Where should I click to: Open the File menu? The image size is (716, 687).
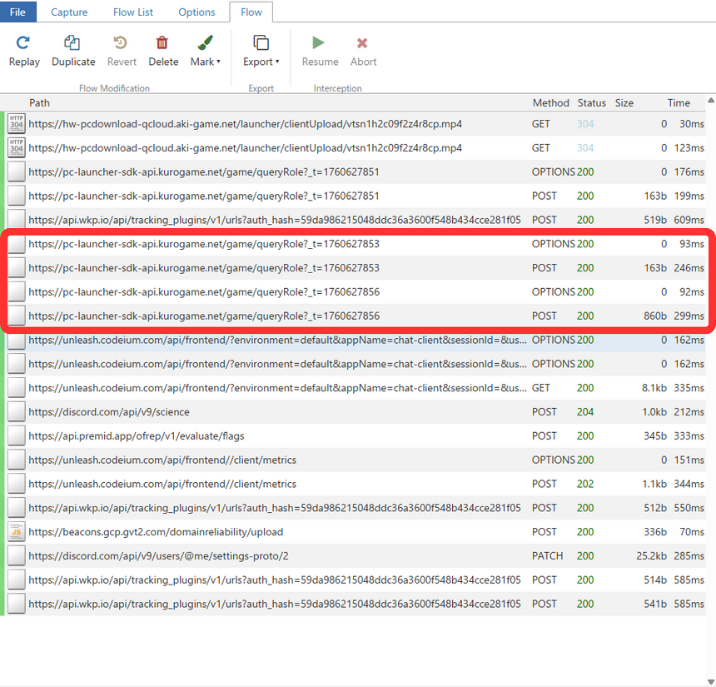click(x=18, y=12)
